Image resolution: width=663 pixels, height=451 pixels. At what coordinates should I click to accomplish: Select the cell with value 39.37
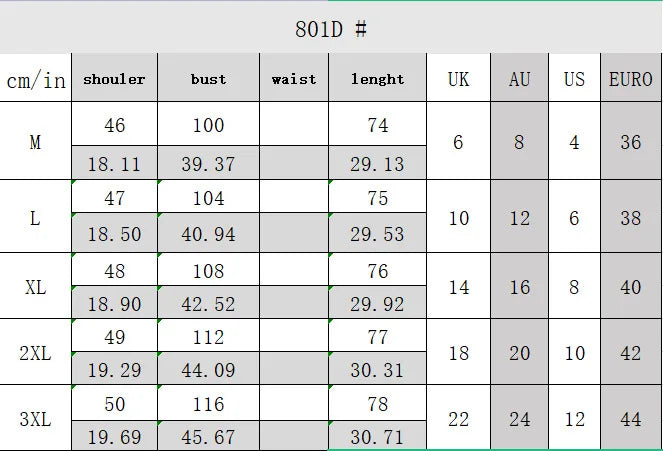[x=208, y=164]
